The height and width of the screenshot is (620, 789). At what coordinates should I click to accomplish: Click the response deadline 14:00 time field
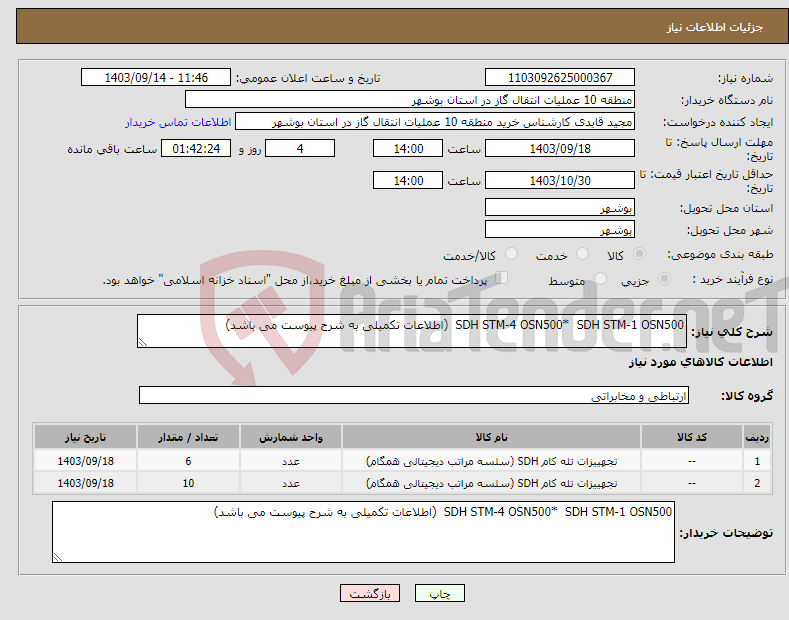[408, 148]
